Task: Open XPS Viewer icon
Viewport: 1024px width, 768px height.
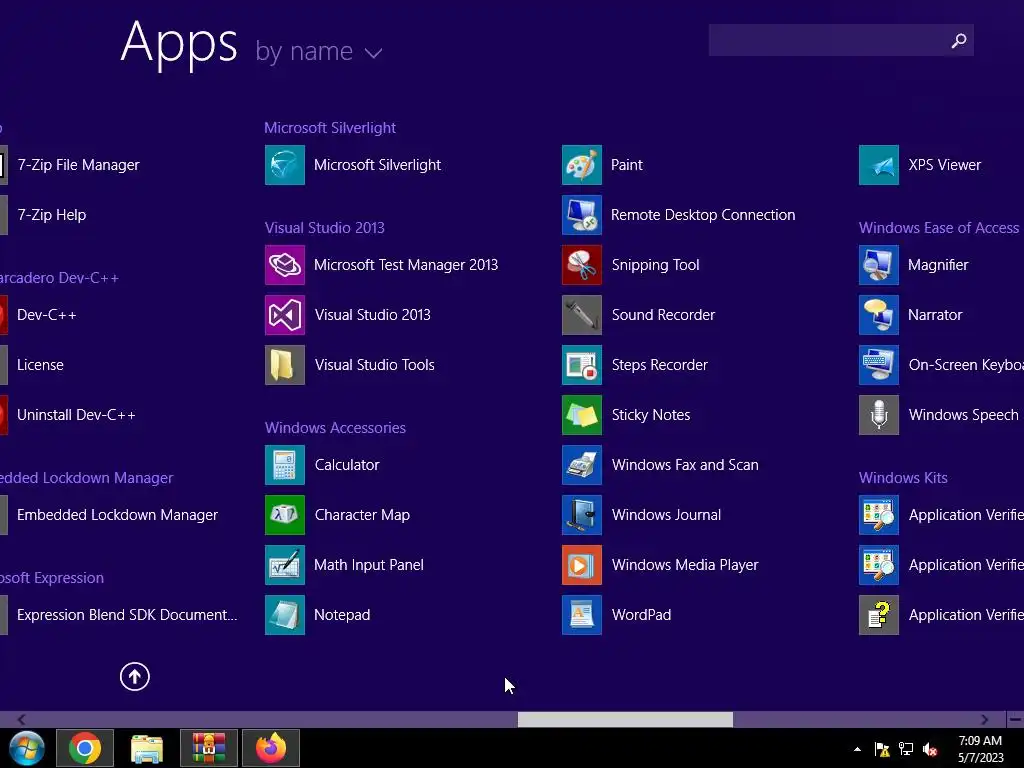Action: [x=879, y=165]
